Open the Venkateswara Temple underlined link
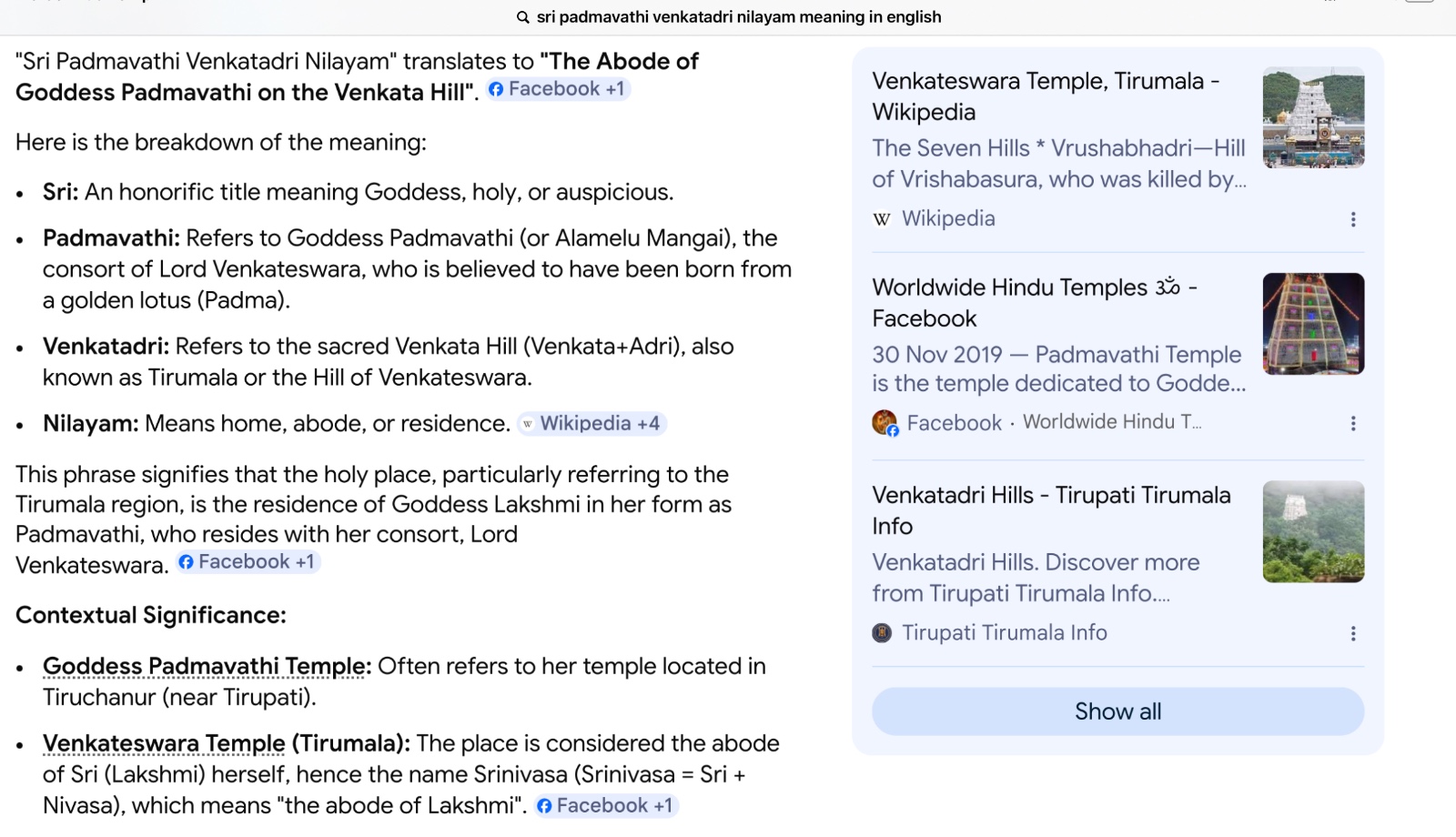The image size is (1456, 837). coord(164,743)
